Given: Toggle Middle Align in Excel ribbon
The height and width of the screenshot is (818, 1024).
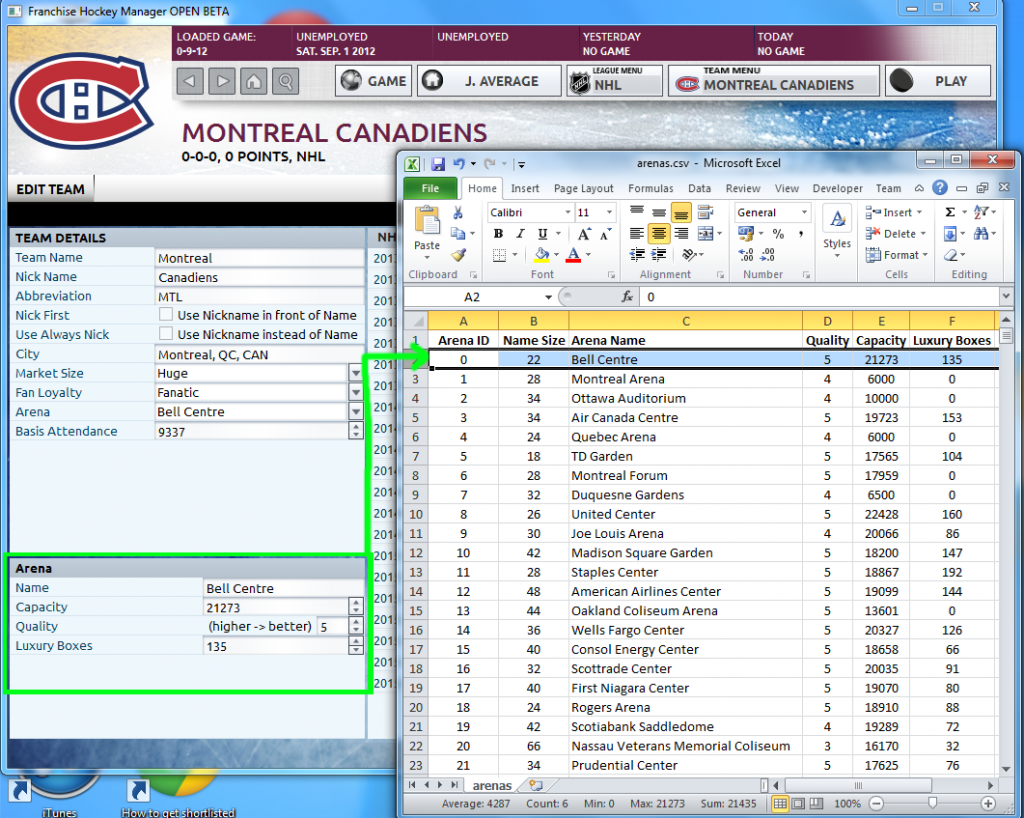Looking at the screenshot, I should pyautogui.click(x=659, y=212).
